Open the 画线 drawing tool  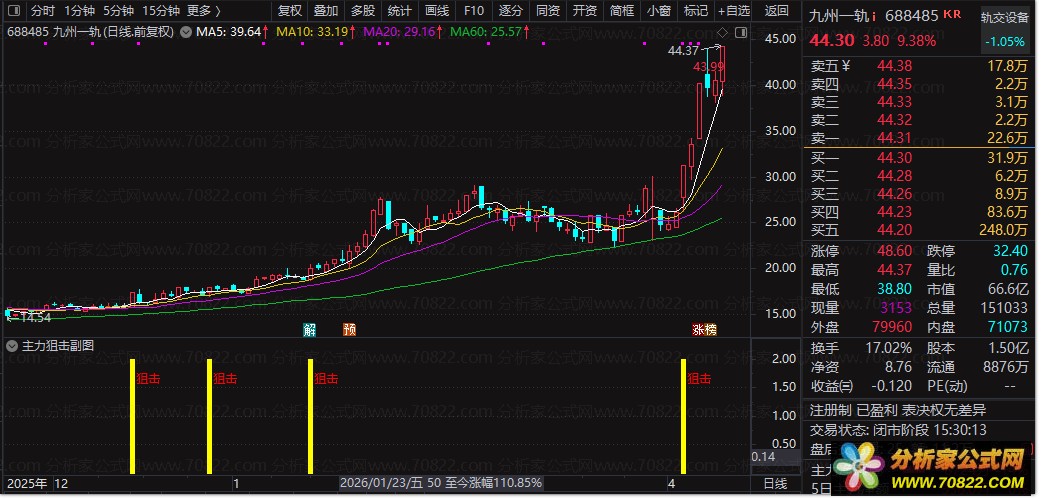coord(437,11)
